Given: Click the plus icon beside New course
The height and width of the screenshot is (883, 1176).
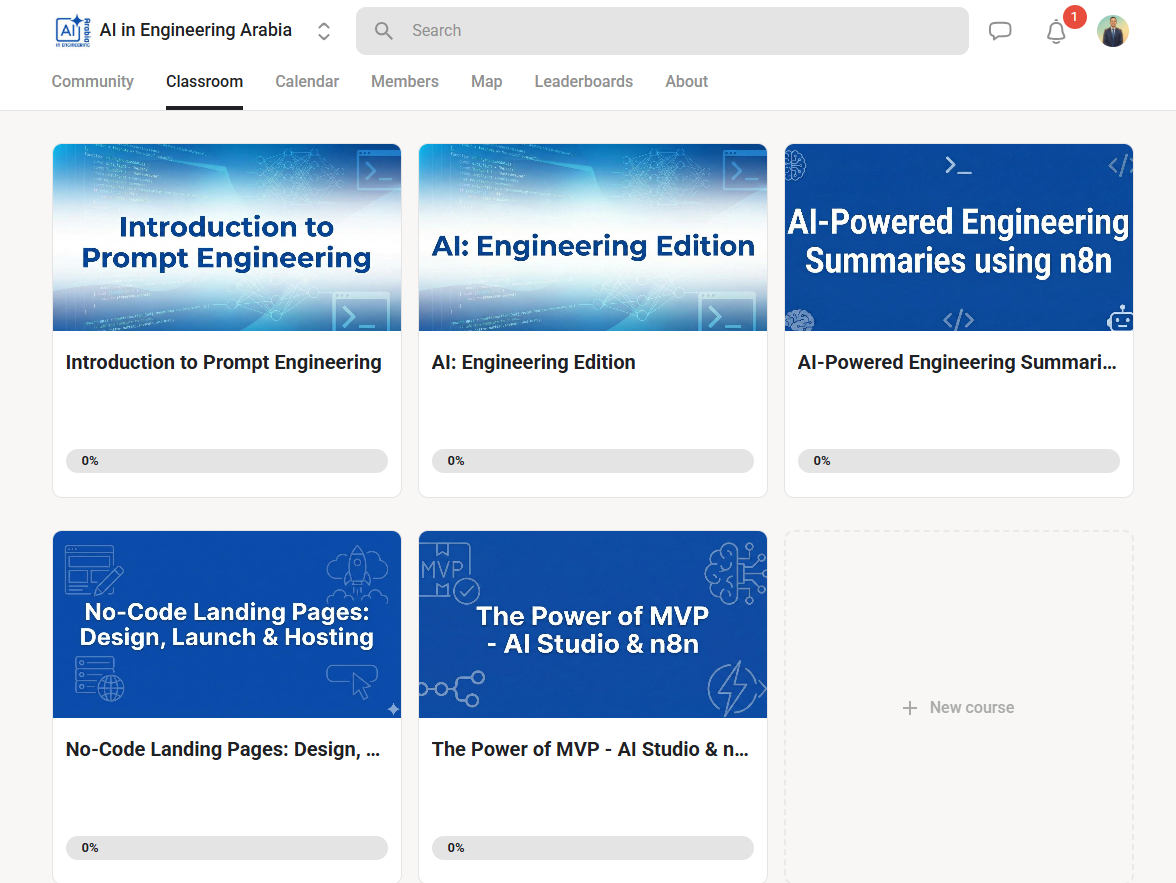Looking at the screenshot, I should click(910, 708).
